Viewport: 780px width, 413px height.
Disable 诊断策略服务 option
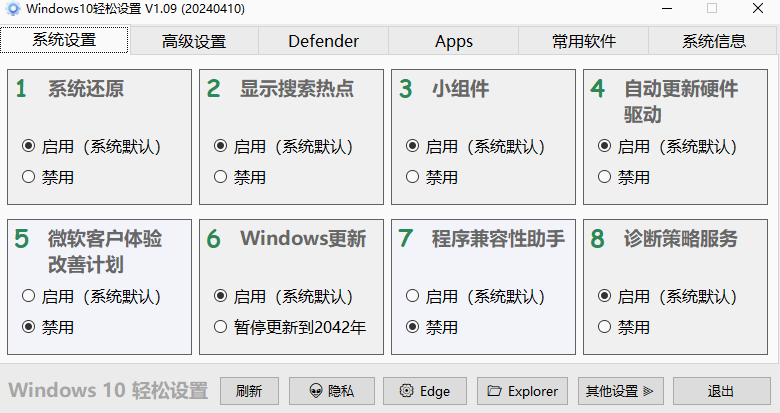click(605, 326)
